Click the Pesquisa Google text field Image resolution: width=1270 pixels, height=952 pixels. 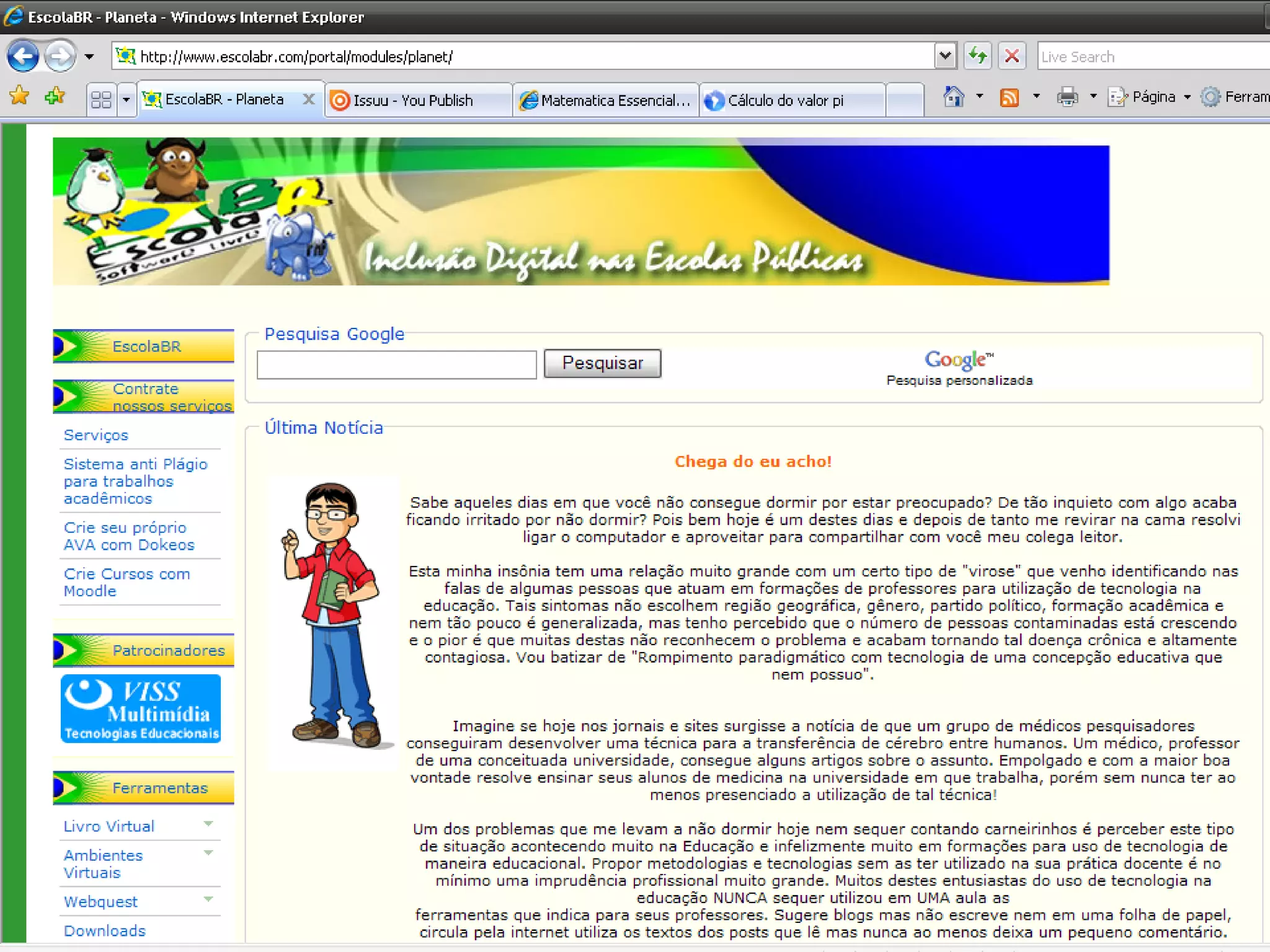[x=396, y=364]
